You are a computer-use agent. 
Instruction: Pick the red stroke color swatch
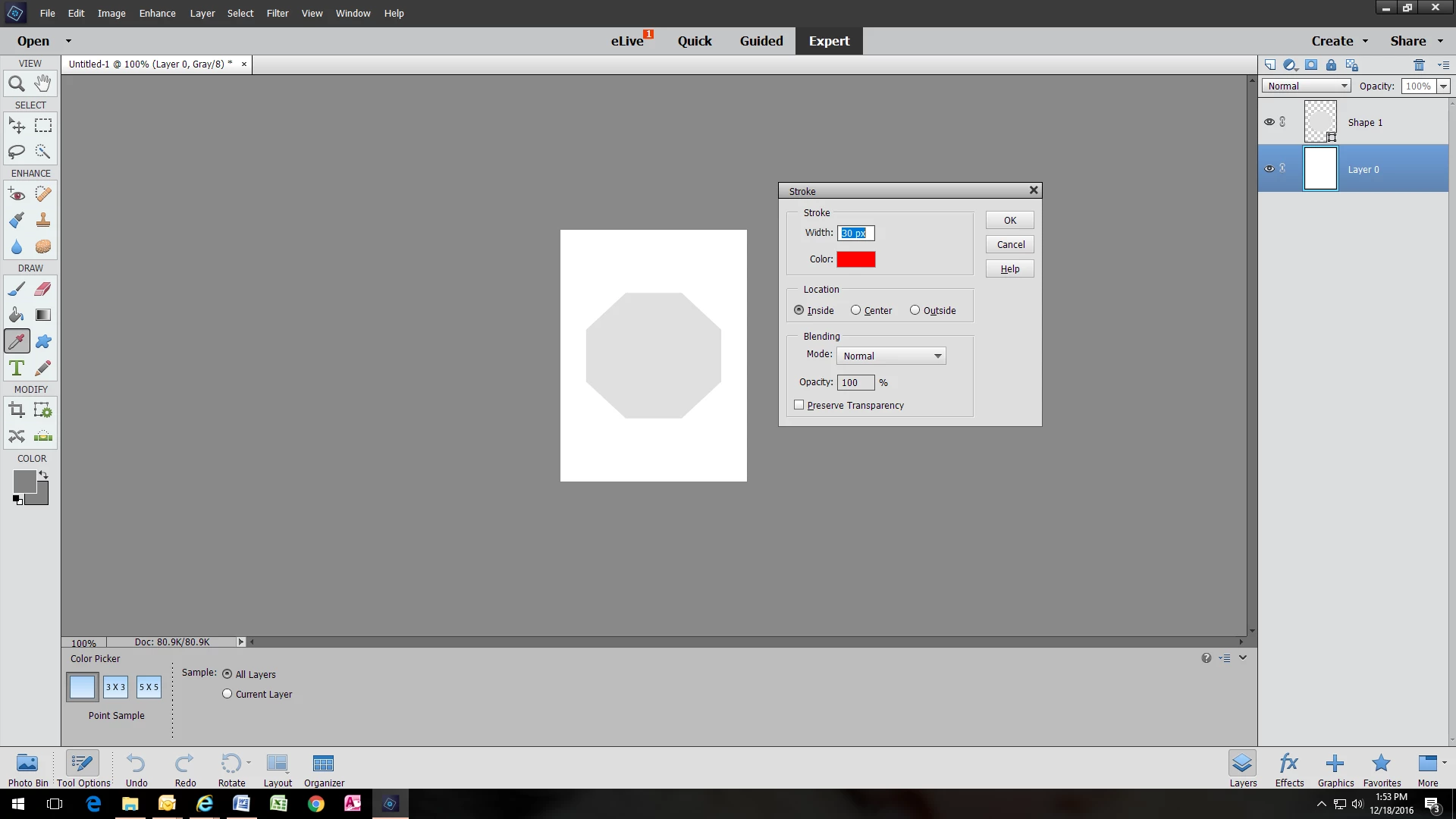855,259
